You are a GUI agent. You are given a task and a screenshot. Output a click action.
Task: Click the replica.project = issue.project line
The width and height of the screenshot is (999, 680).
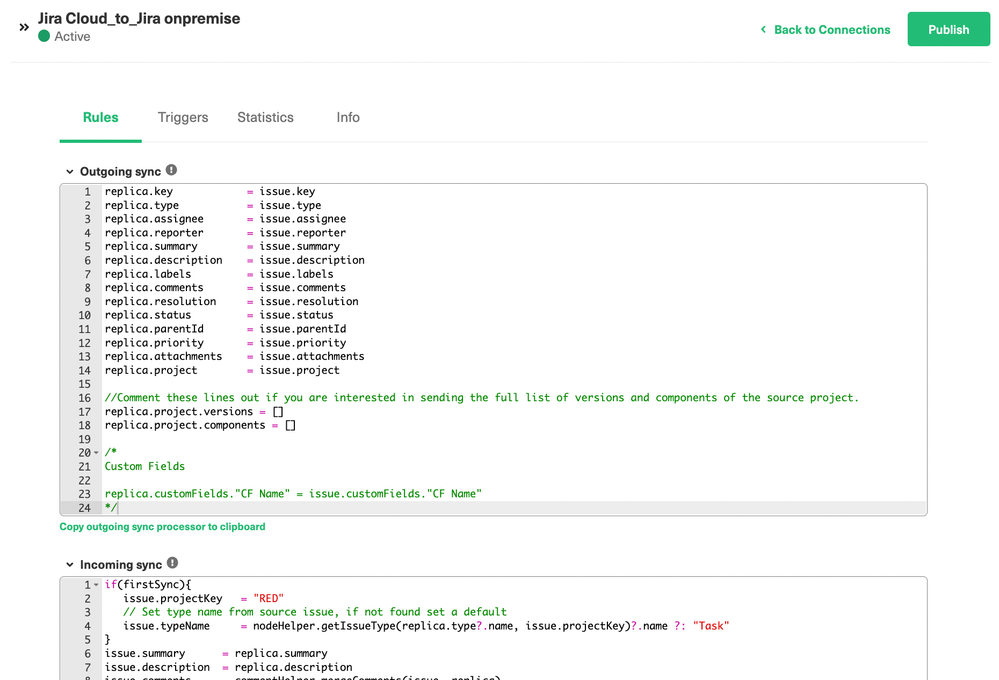click(x=222, y=370)
